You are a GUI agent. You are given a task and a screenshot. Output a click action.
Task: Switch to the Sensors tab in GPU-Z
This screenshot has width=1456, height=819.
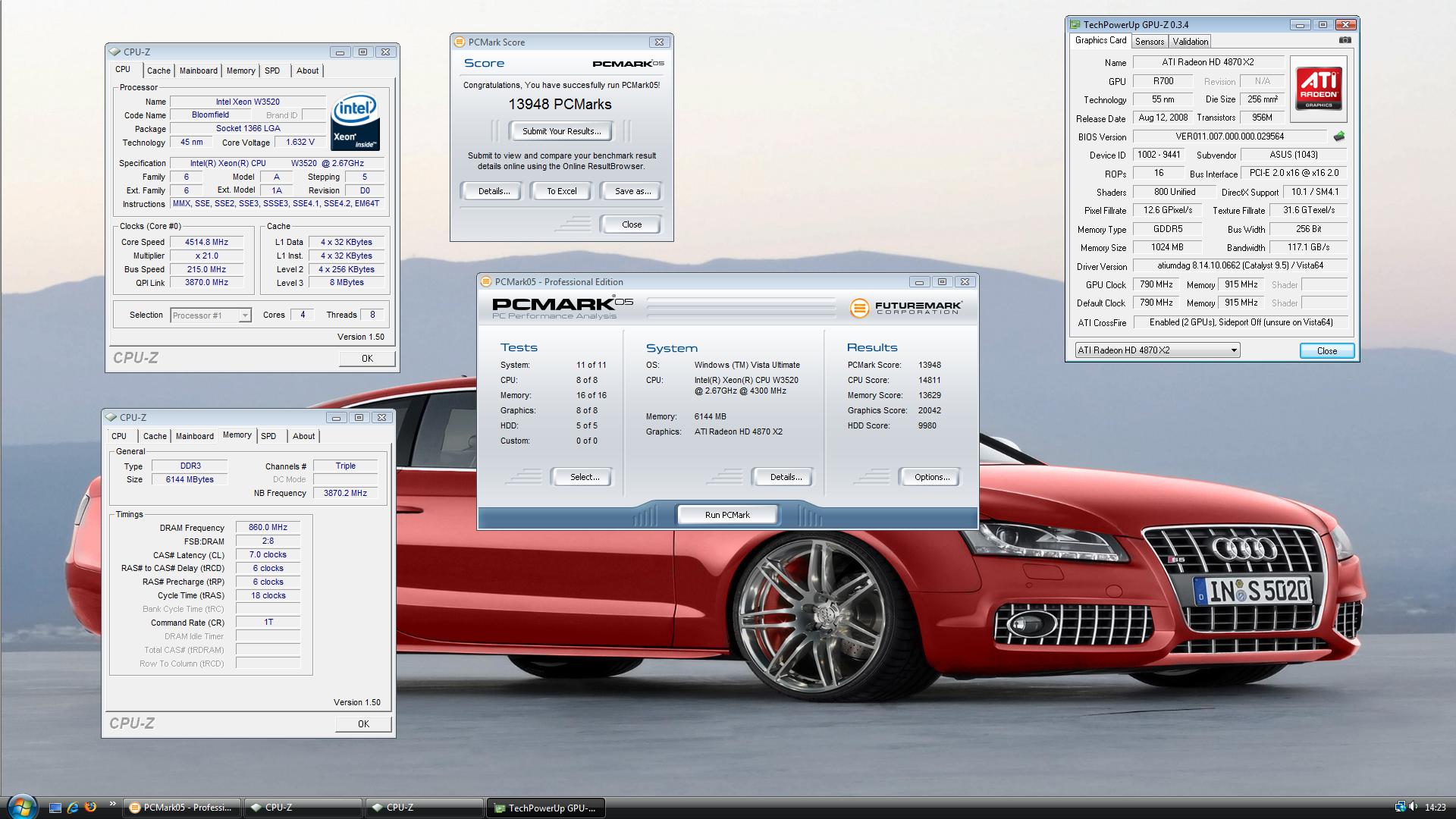[1150, 42]
